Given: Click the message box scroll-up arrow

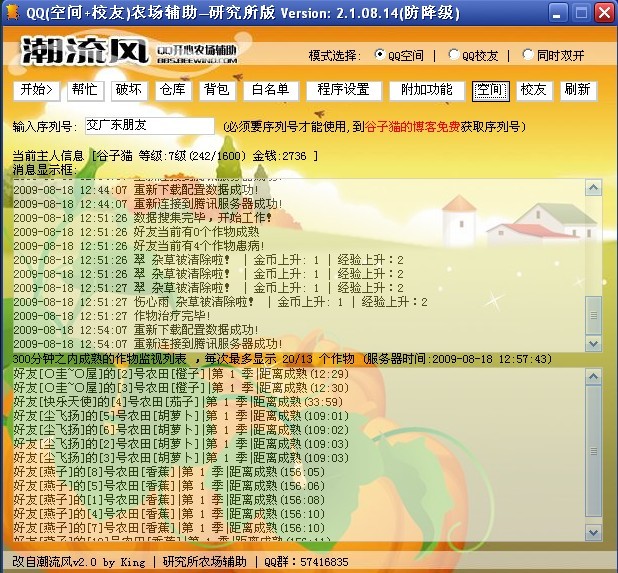Looking at the screenshot, I should coord(593,188).
